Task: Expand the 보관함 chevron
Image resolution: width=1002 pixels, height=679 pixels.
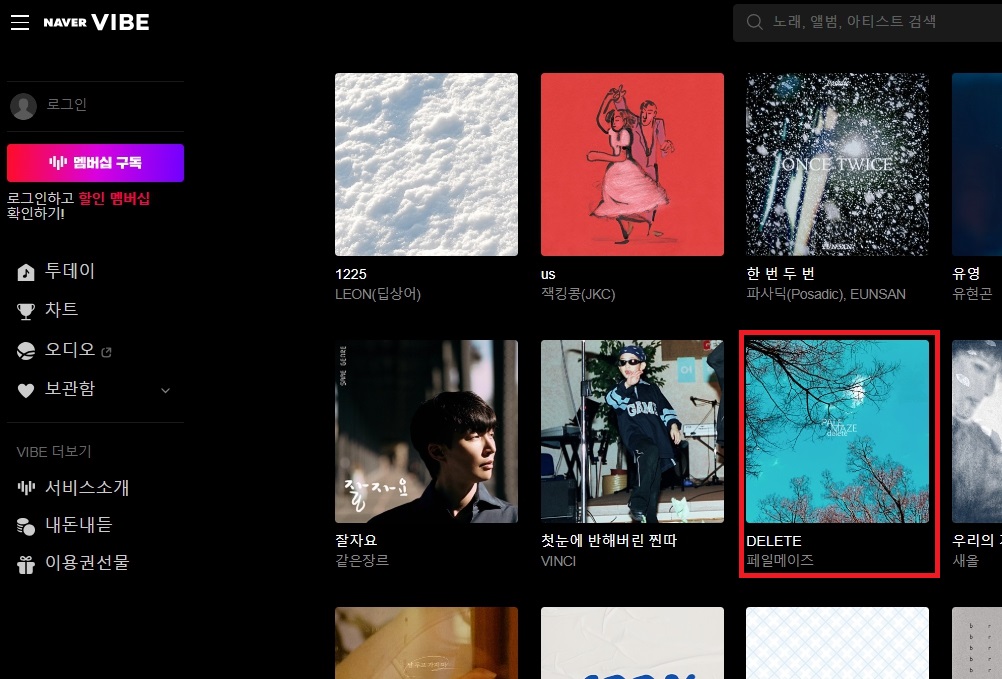Action: (x=166, y=390)
